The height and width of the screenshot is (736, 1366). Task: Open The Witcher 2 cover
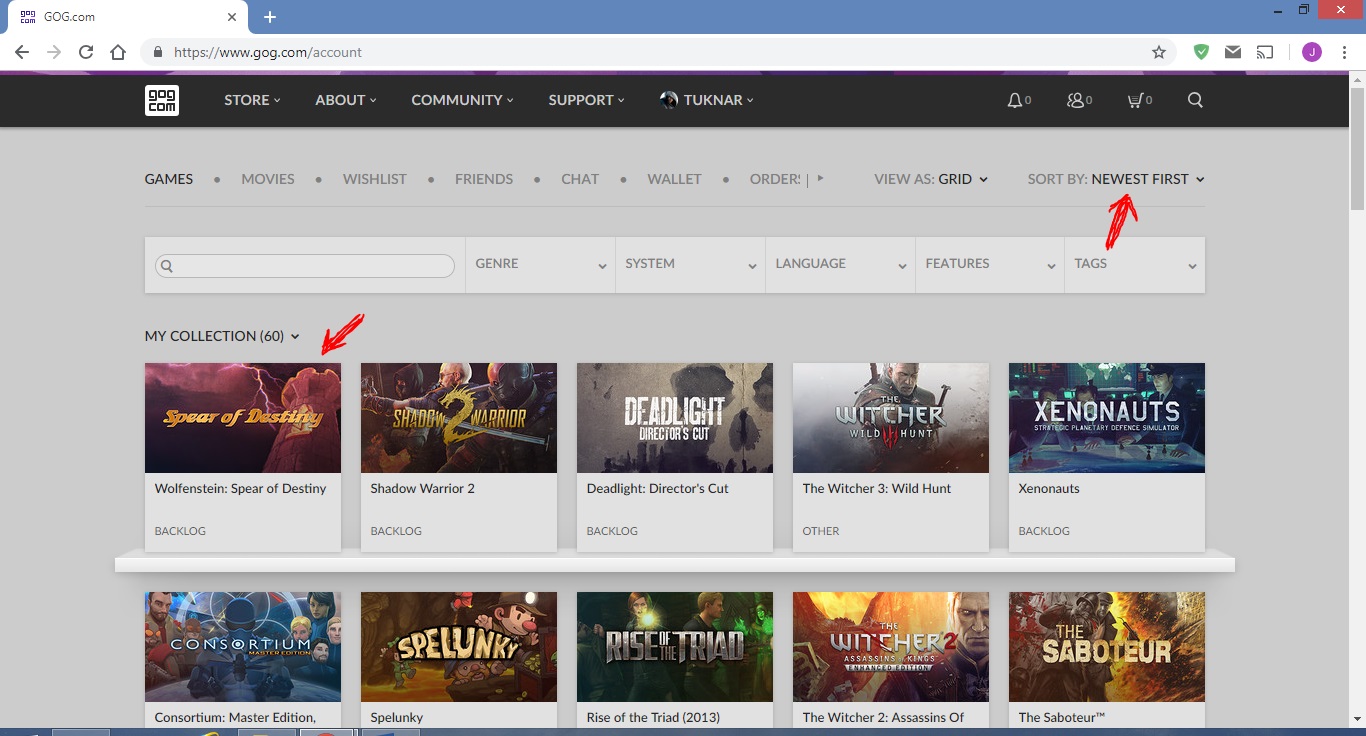pos(891,647)
